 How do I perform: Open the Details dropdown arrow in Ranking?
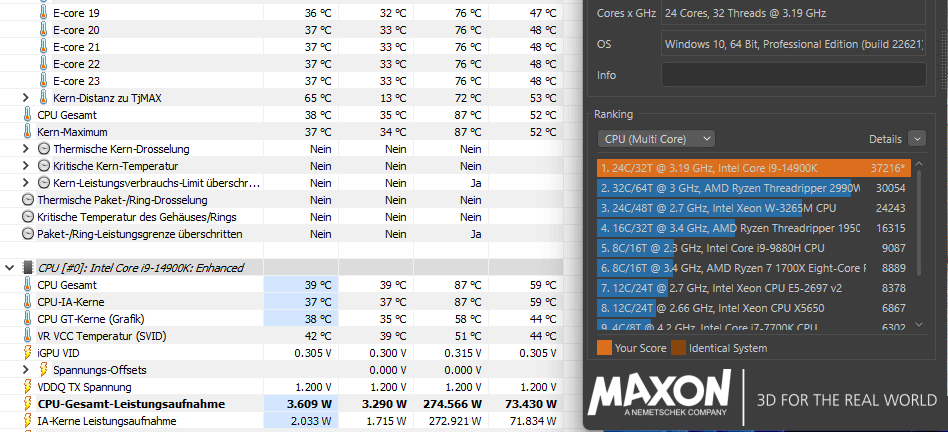tap(917, 139)
